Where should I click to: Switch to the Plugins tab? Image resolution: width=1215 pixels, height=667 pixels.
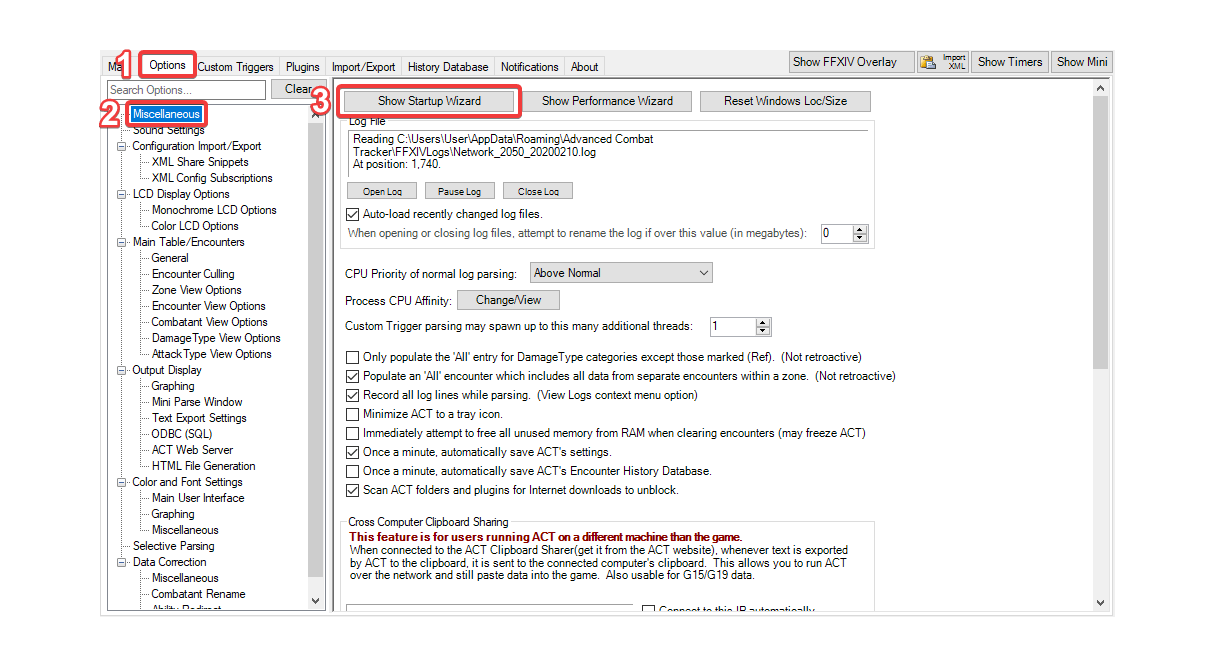coord(302,66)
